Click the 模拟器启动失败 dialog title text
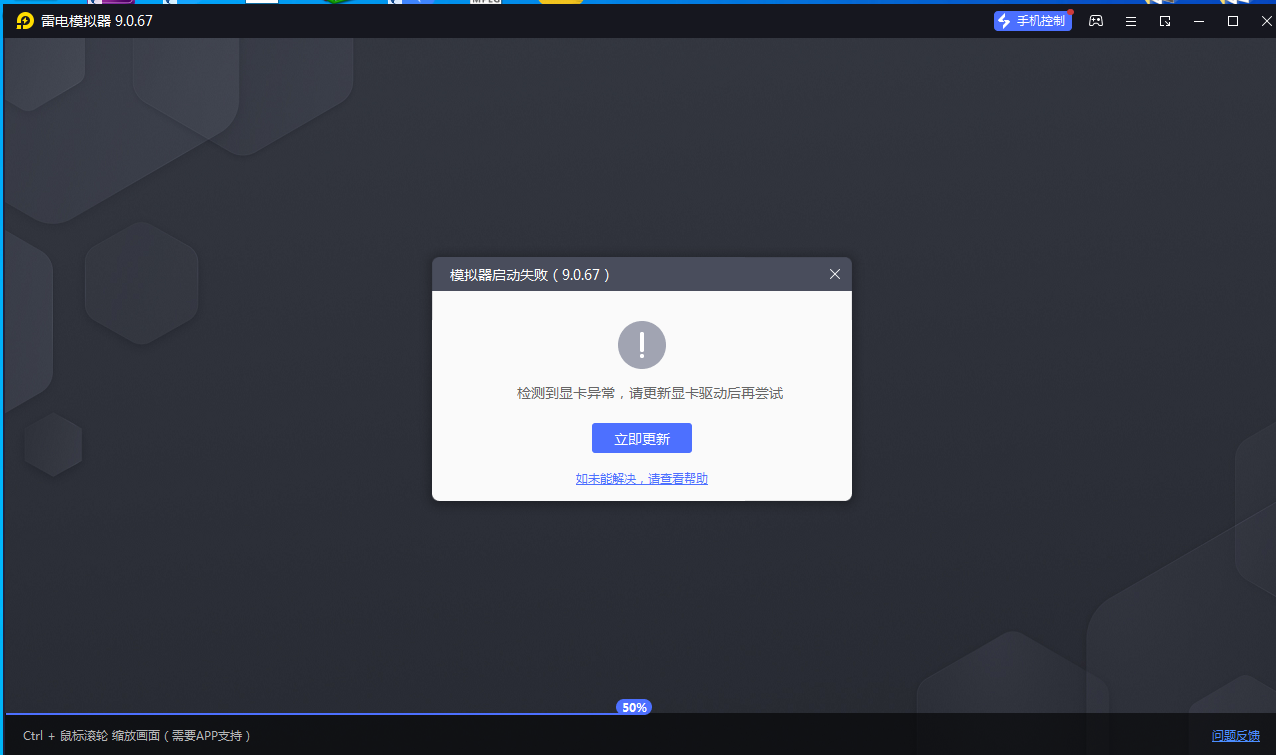This screenshot has height=755, width=1276. click(x=530, y=275)
